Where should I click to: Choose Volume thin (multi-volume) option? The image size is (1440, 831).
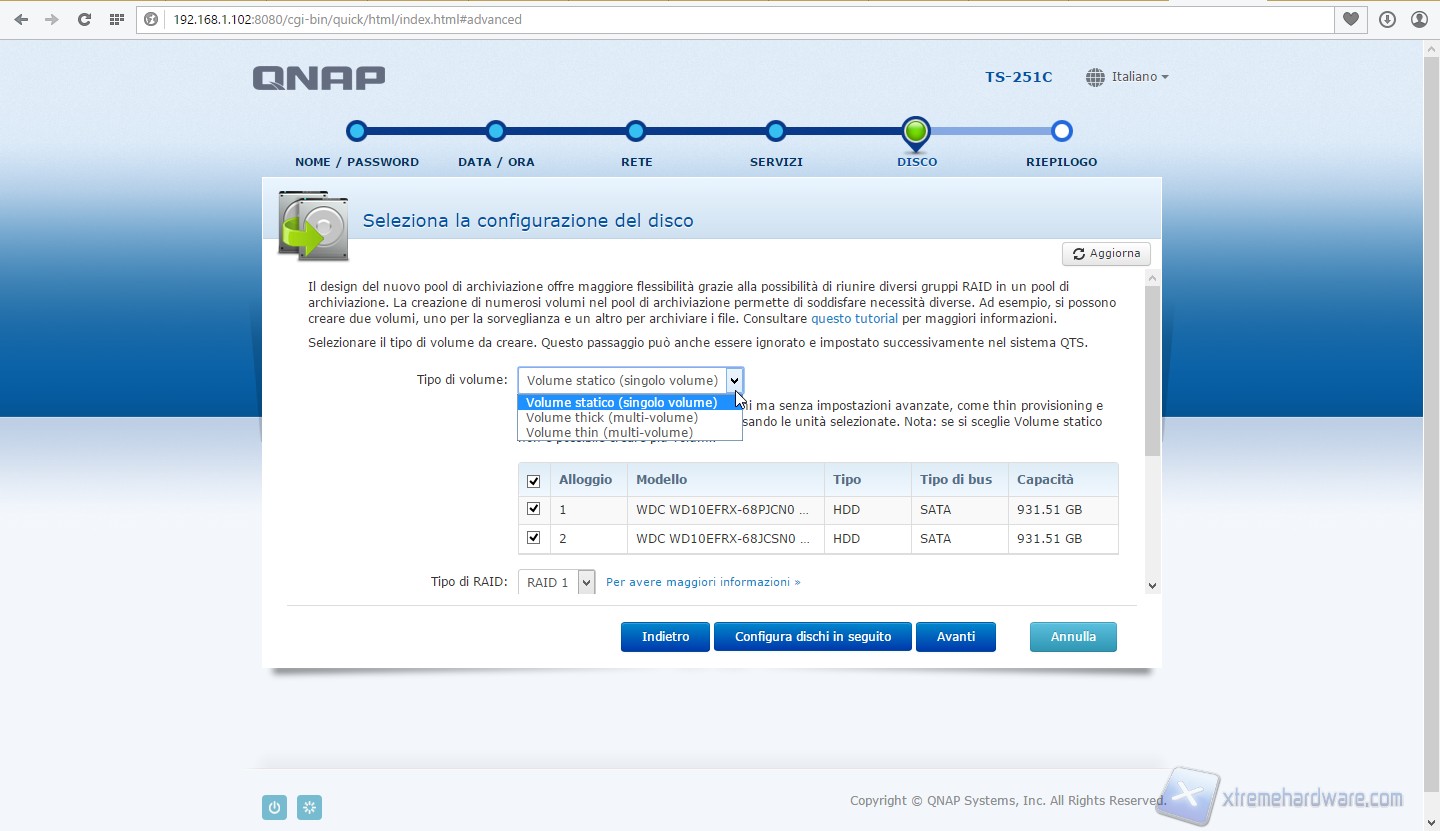click(x=609, y=433)
